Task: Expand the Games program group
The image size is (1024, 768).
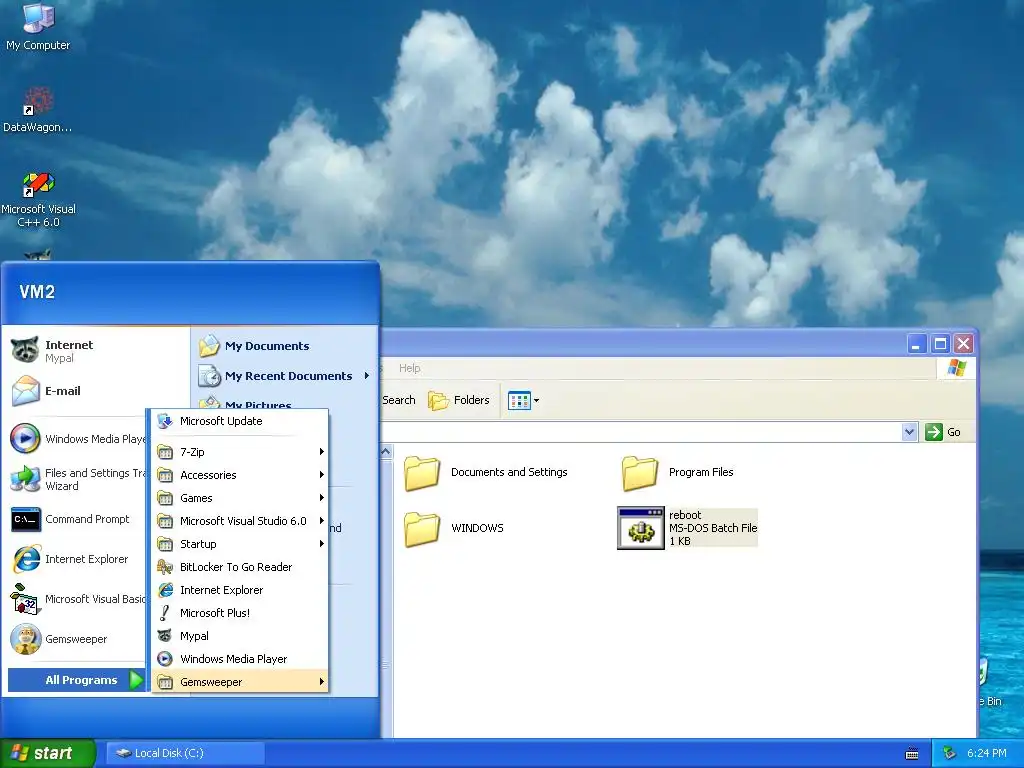Action: click(240, 498)
